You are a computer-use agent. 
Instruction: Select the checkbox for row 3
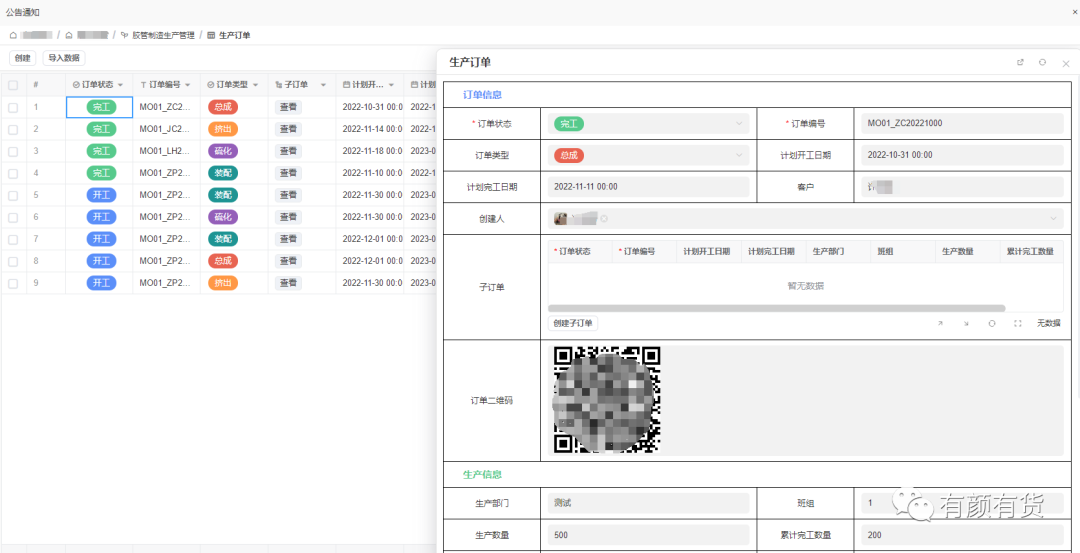[x=13, y=151]
